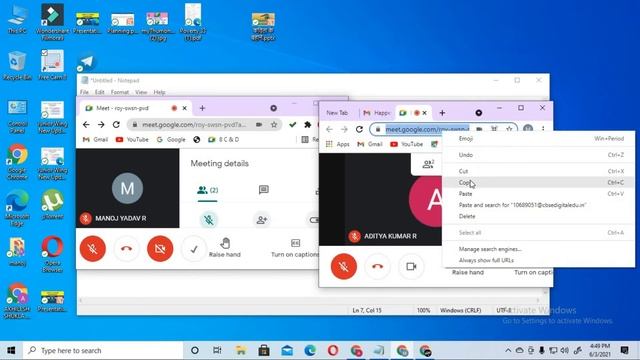
Task: Toggle camera in MANOJ YADAV R window
Action: pos(160,249)
